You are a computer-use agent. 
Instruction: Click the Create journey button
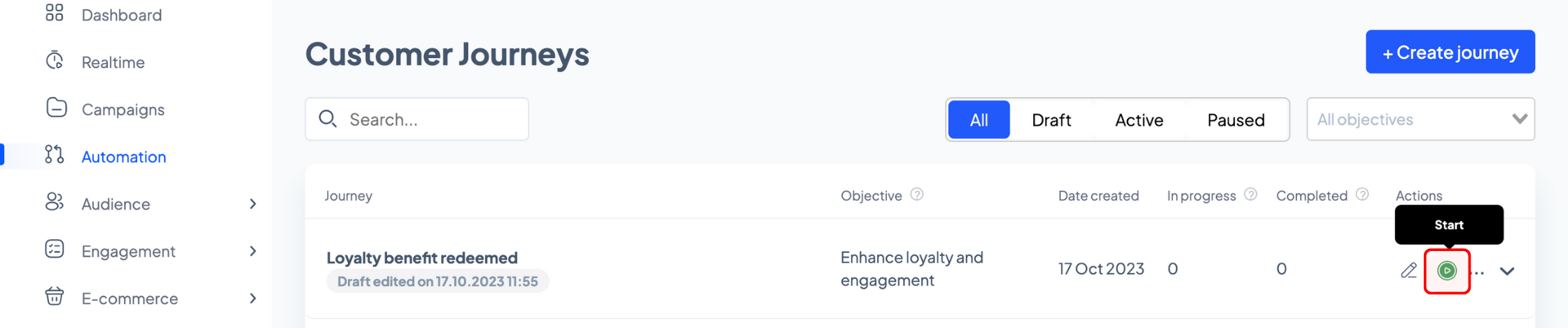point(1450,52)
